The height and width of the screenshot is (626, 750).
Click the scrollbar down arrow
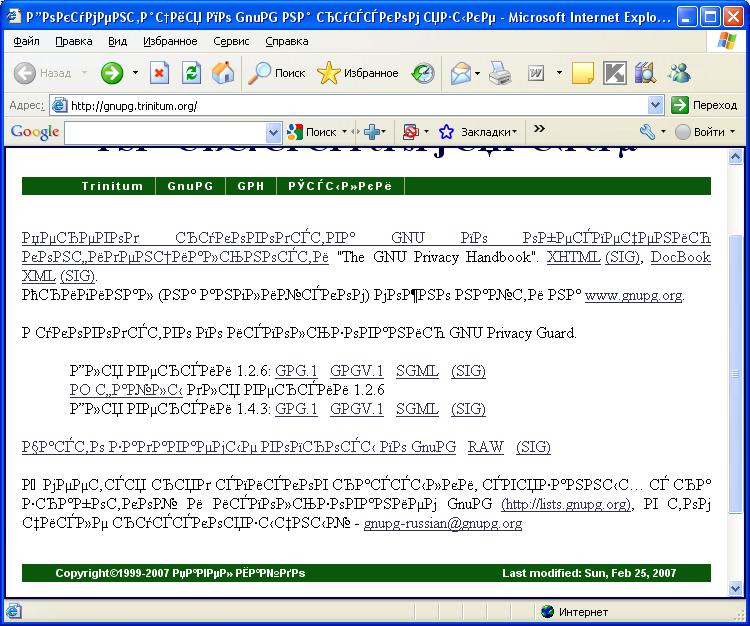(735, 588)
